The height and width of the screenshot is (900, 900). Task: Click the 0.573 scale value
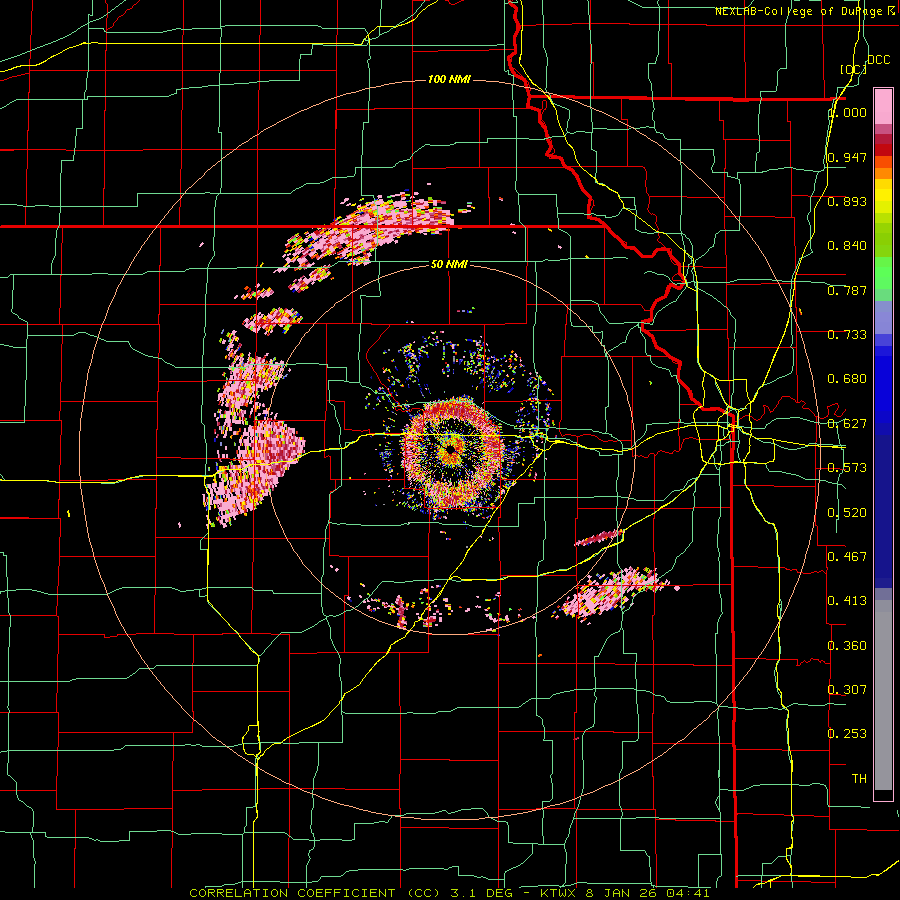point(847,468)
